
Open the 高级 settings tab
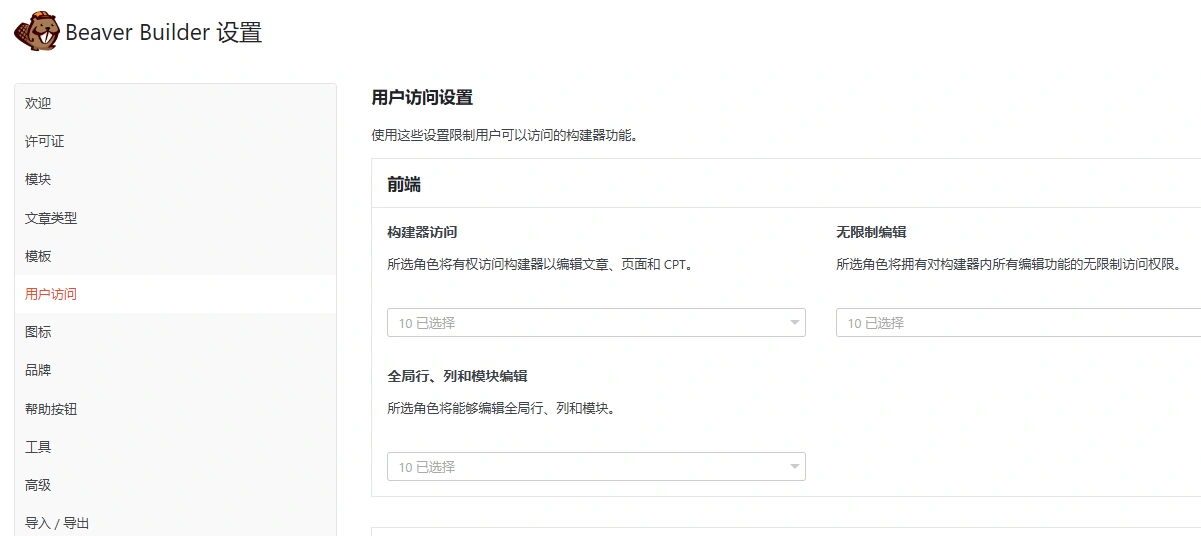pyautogui.click(x=176, y=485)
